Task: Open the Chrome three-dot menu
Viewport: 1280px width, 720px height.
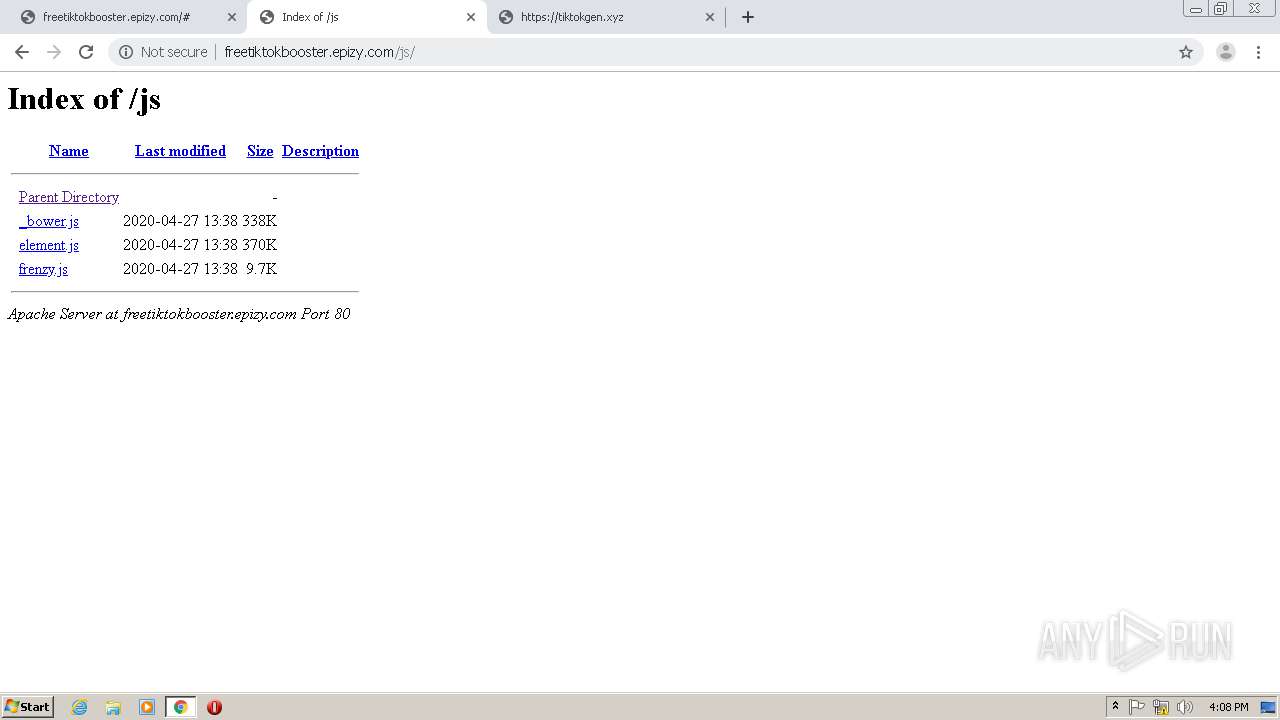Action: point(1258,52)
